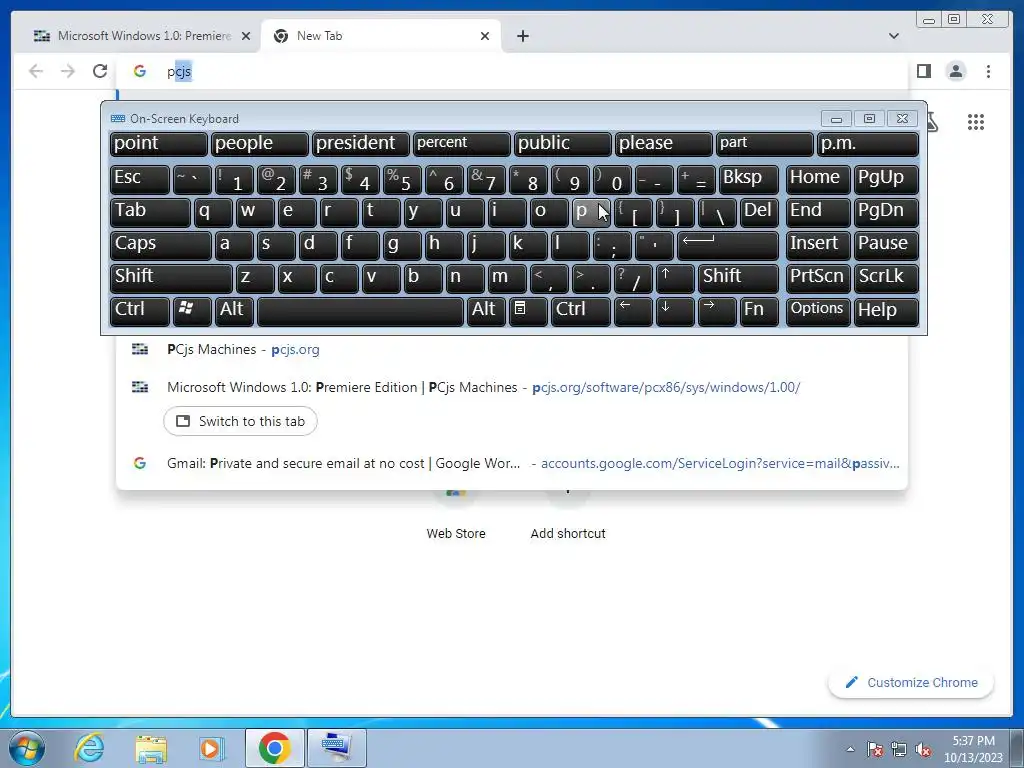Tap the down arrow key on-screen

[x=675, y=311]
